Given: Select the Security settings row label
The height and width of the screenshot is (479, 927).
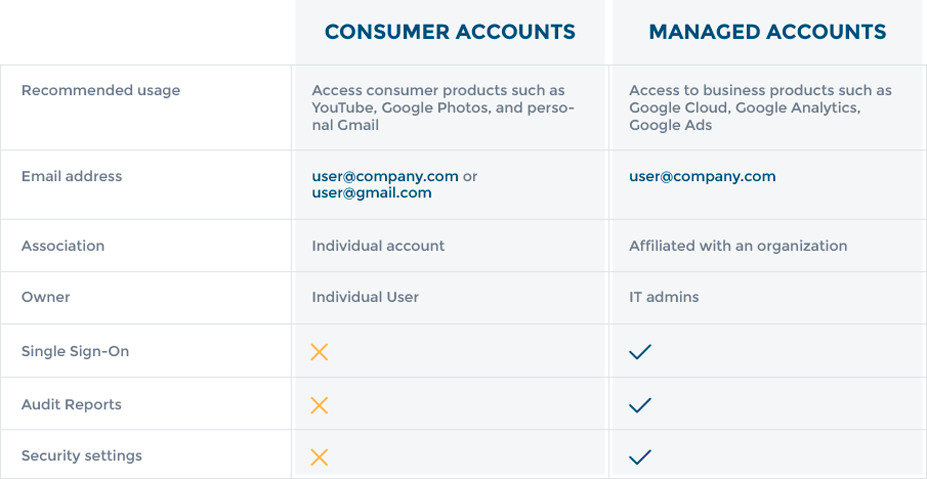Looking at the screenshot, I should click(82, 456).
